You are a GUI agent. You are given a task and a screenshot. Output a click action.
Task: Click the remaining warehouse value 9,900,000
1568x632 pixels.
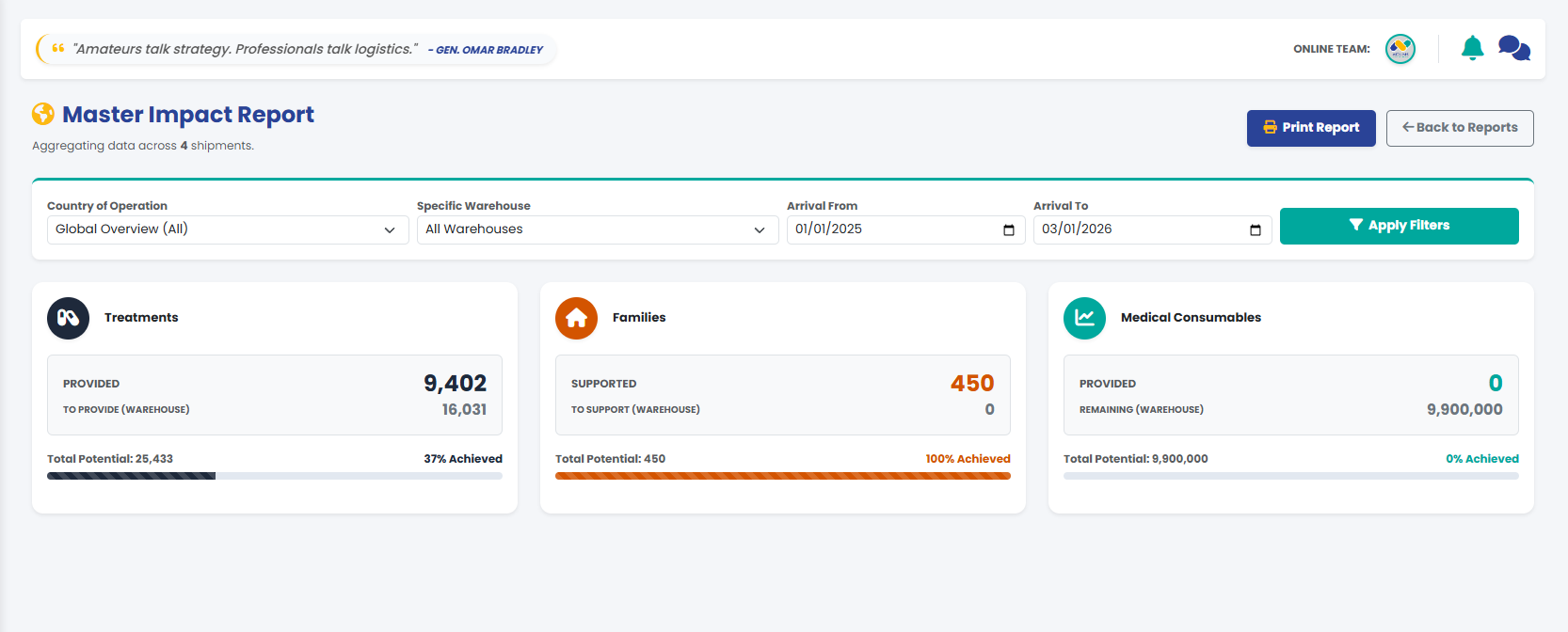pos(1464,409)
